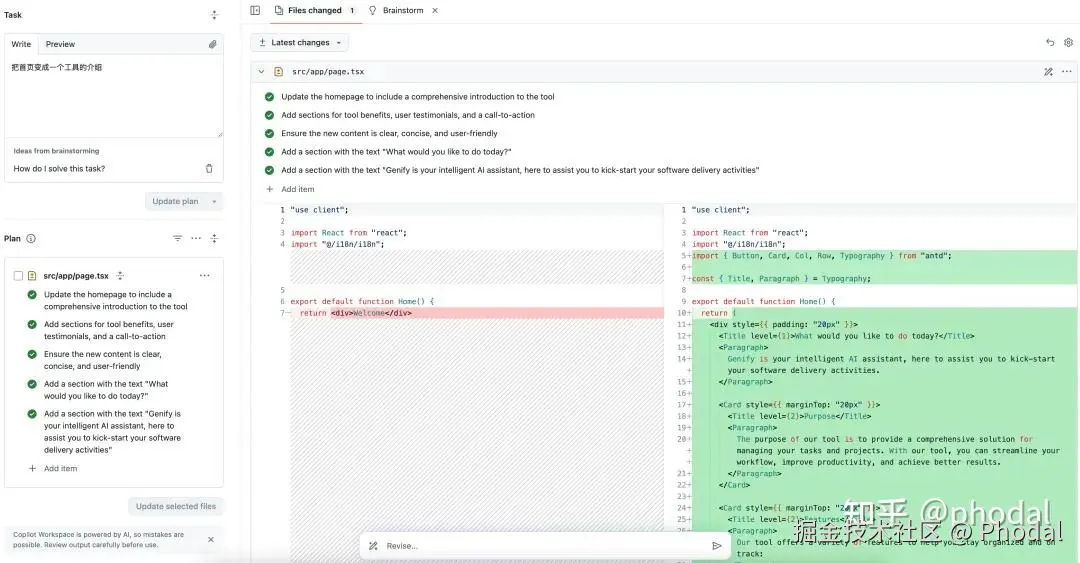Open the Plan filter icon
This screenshot has height=563, width=1080.
click(177, 238)
